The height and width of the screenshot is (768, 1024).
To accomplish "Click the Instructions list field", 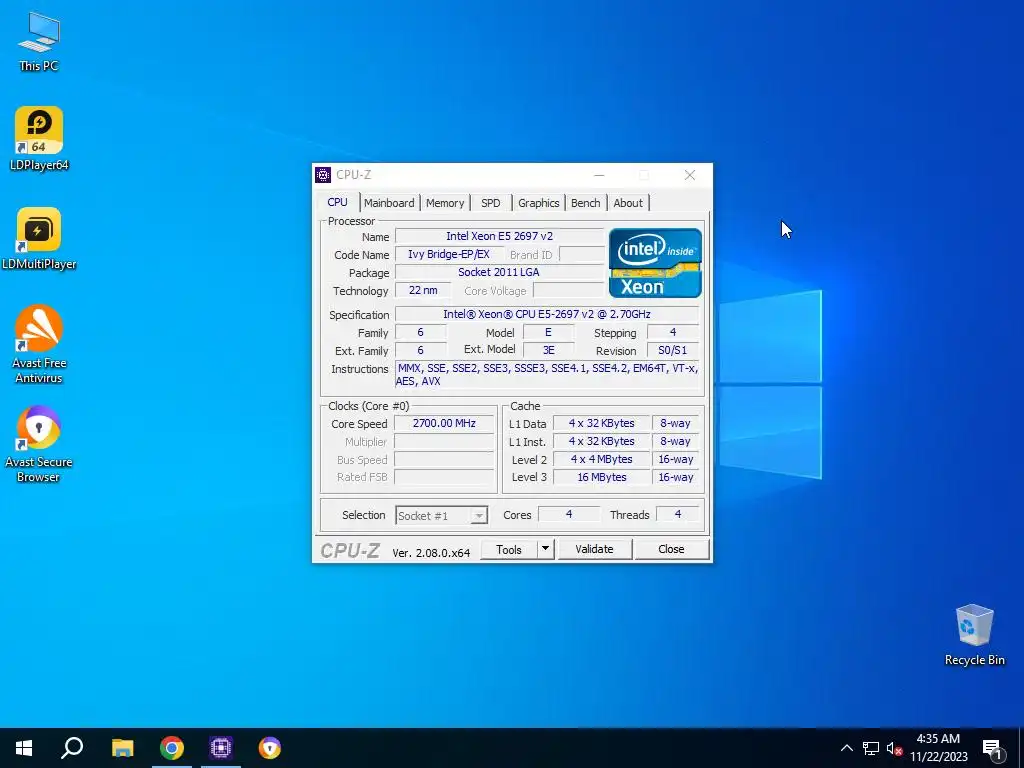I will pos(547,375).
